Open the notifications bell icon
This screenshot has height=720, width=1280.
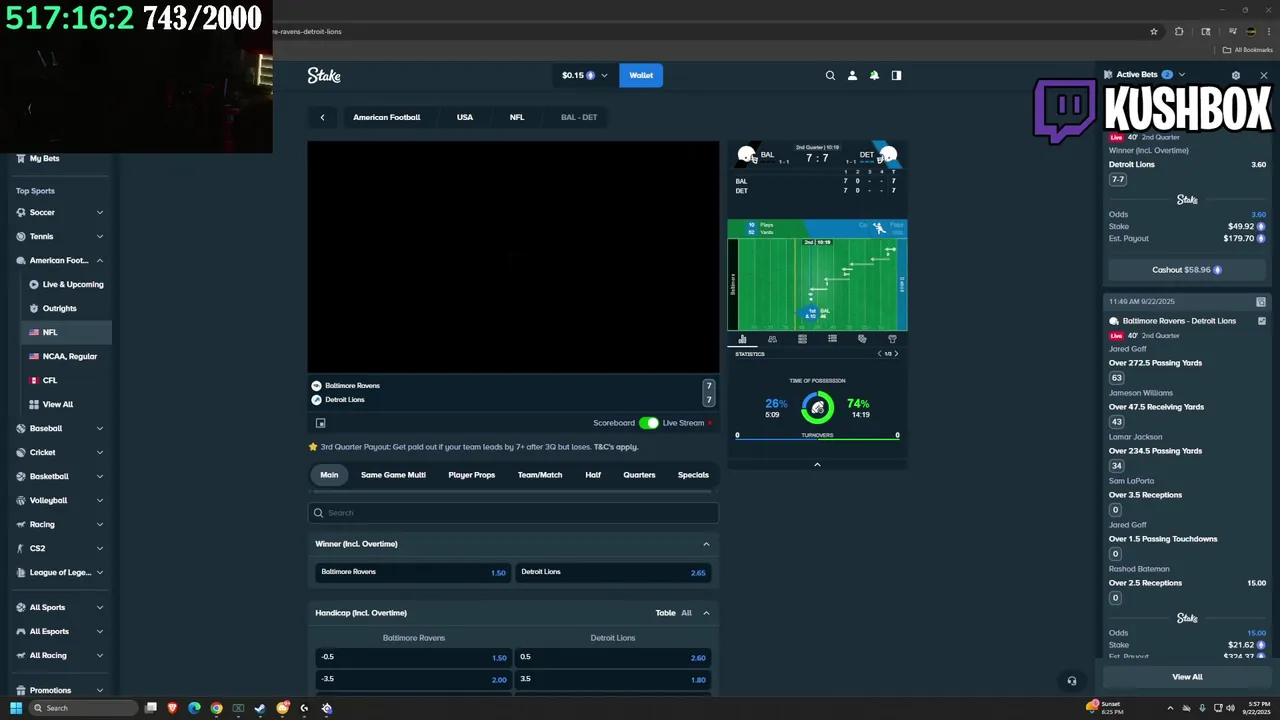click(874, 75)
